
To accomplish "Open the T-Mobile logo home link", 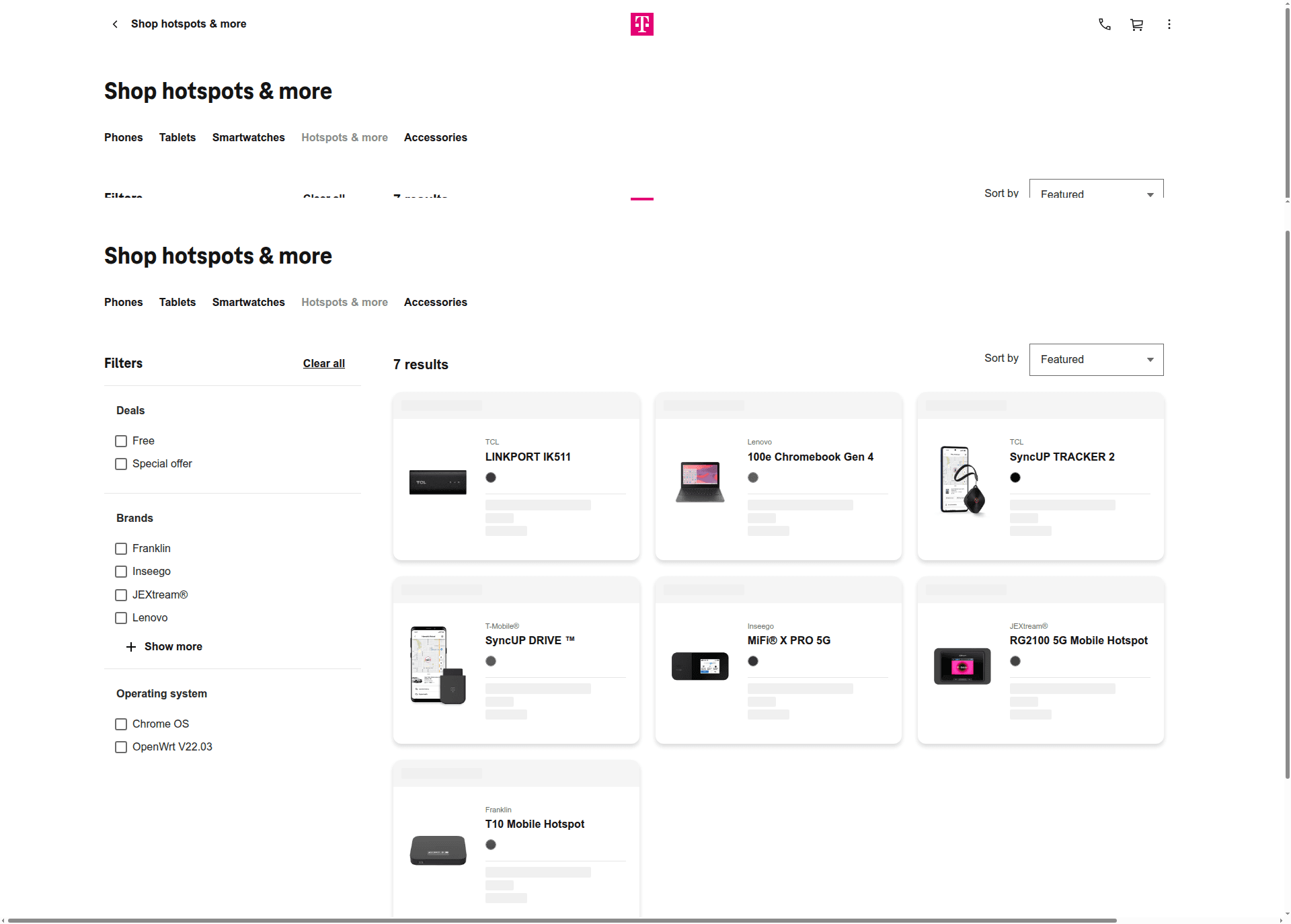I will coord(642,24).
